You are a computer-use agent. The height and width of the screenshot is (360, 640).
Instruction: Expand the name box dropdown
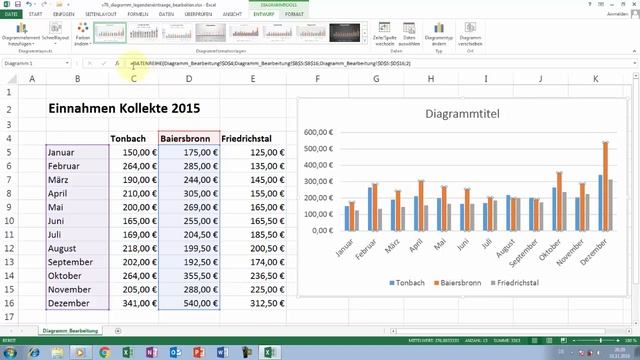67,63
